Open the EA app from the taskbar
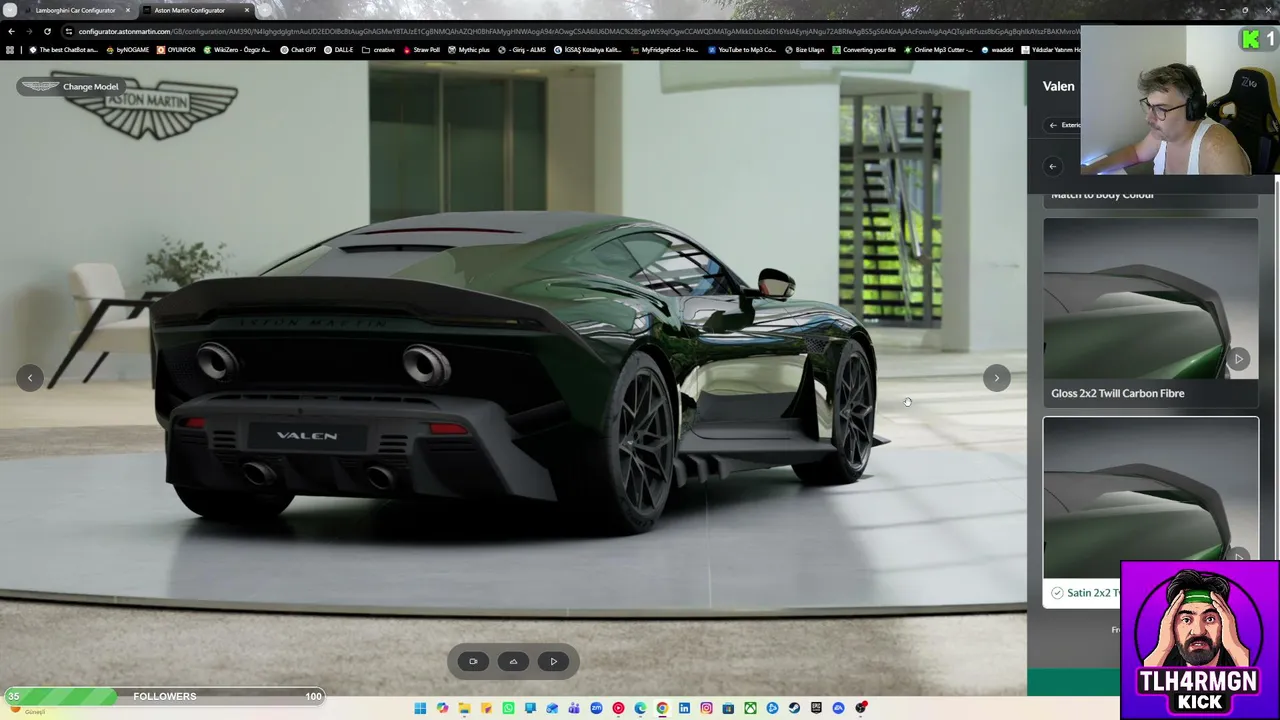This screenshot has height=720, width=1280. pos(838,708)
